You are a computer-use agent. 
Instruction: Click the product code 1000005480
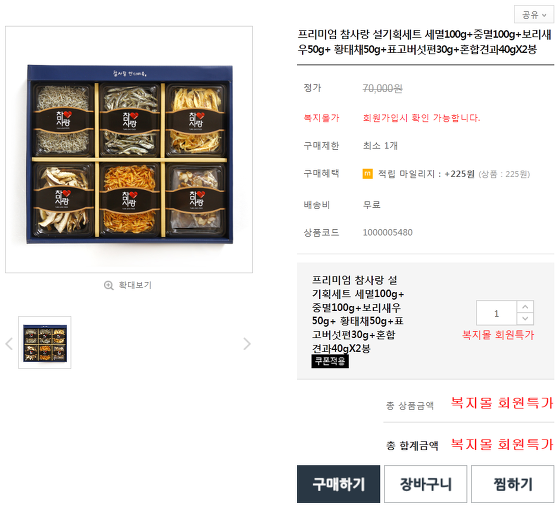[x=388, y=233]
